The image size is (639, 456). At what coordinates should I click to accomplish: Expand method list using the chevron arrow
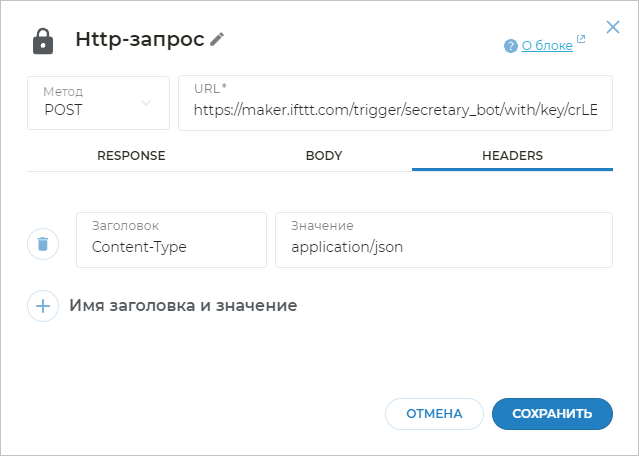pos(147,103)
